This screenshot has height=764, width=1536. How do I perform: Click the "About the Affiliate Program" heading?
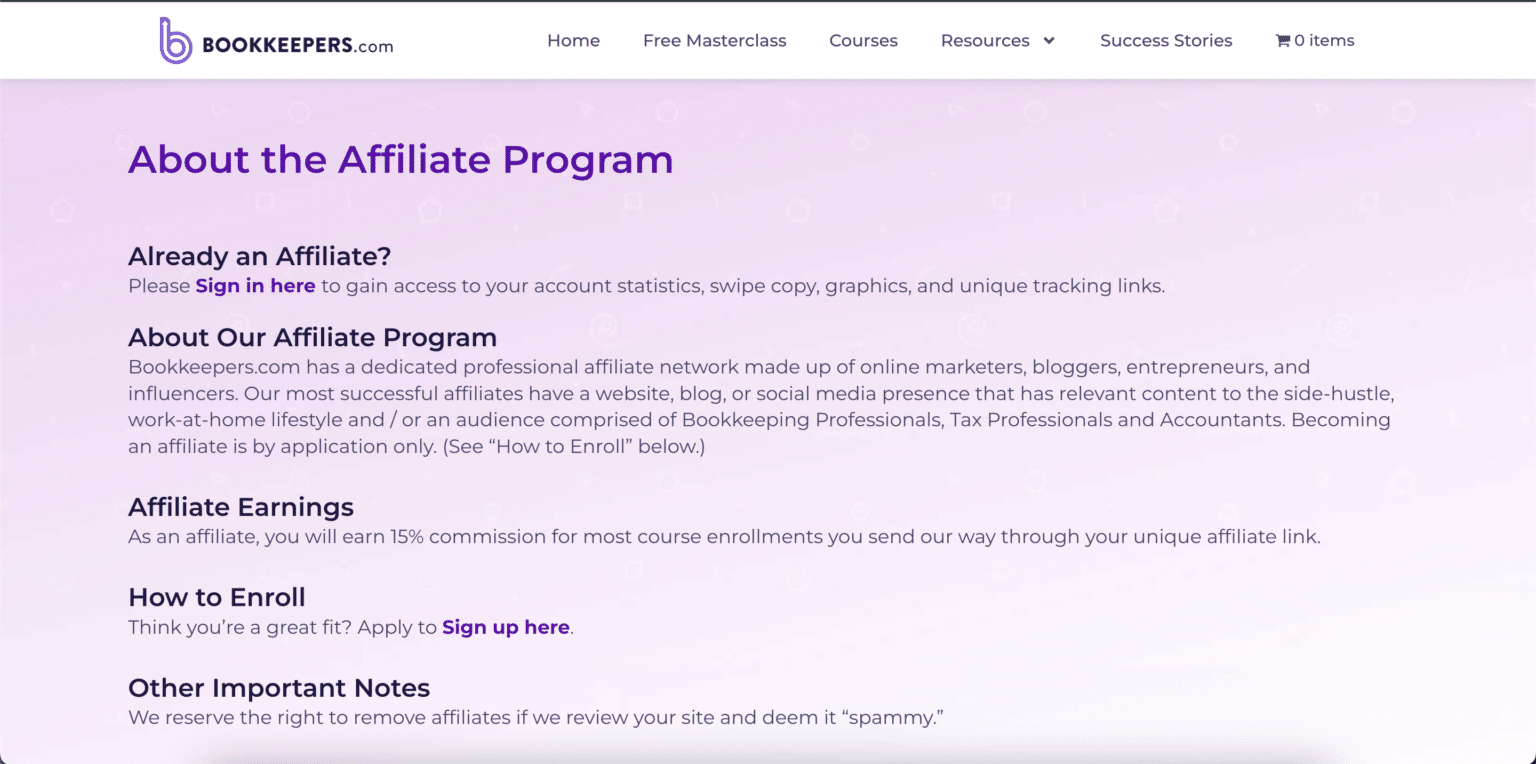(x=400, y=160)
